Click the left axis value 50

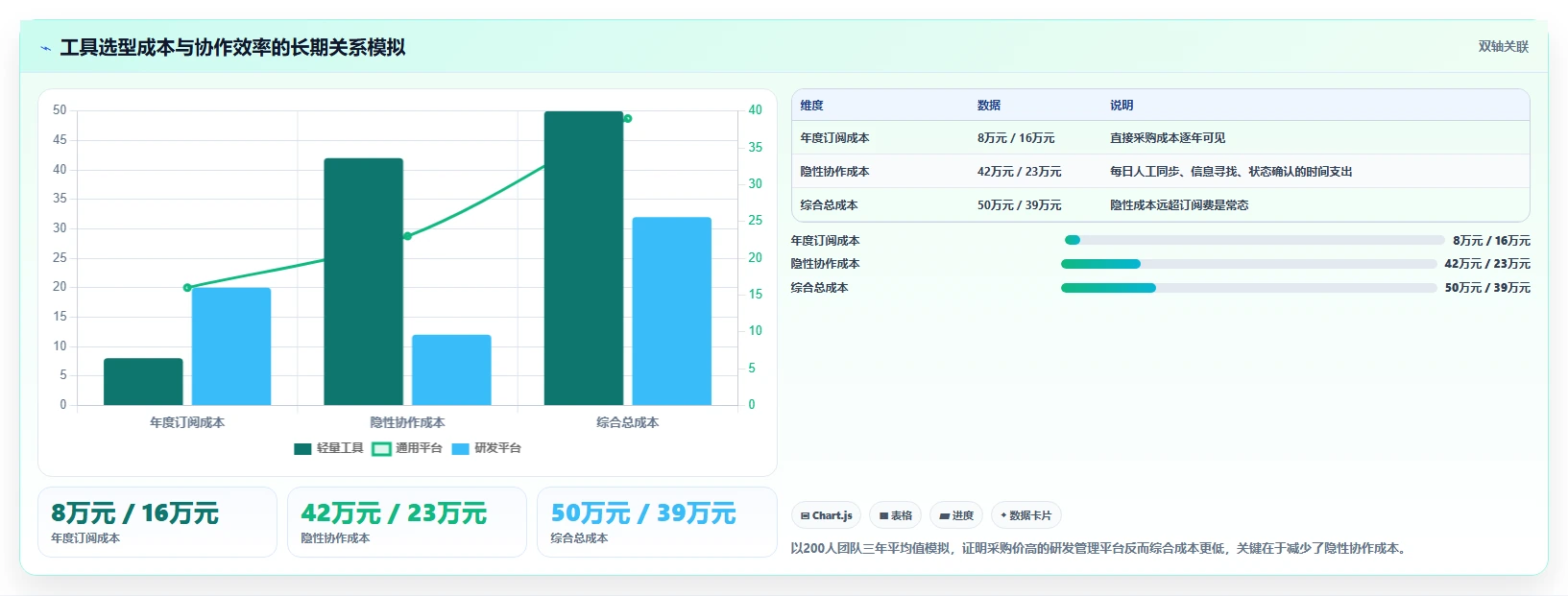(60, 110)
